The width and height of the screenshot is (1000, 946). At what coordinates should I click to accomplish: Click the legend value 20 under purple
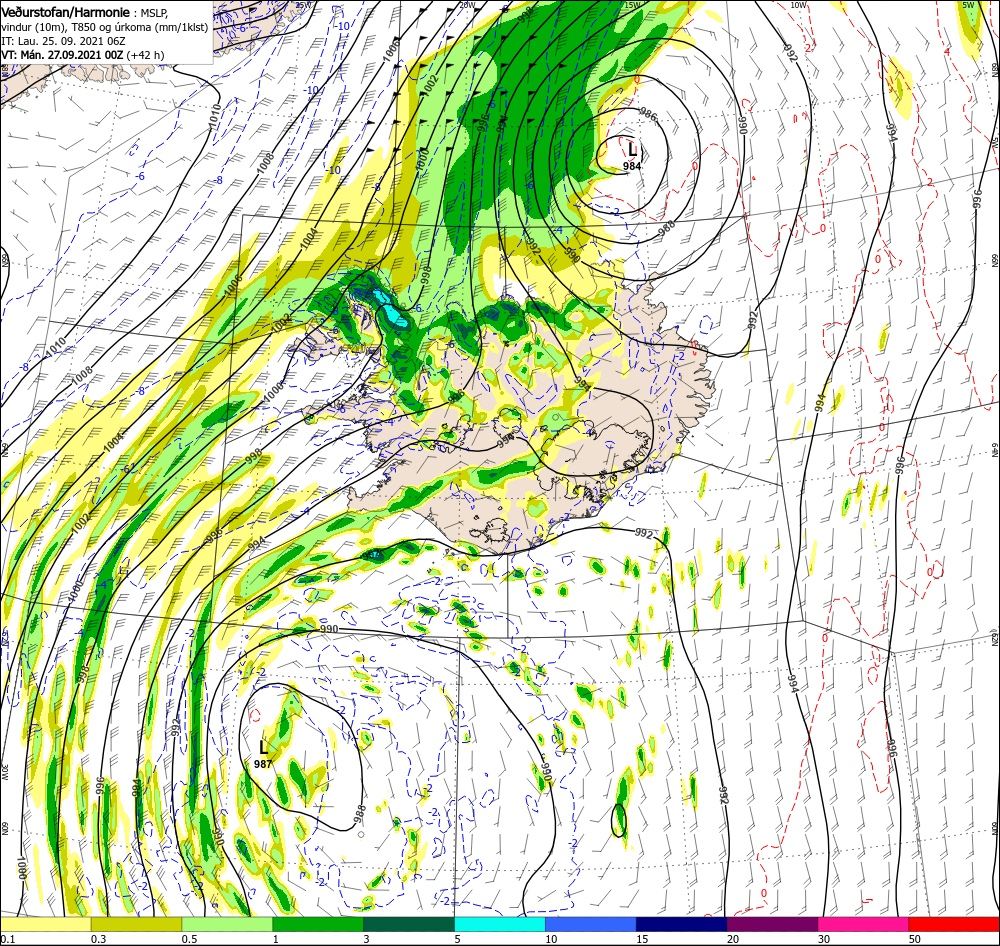[733, 939]
